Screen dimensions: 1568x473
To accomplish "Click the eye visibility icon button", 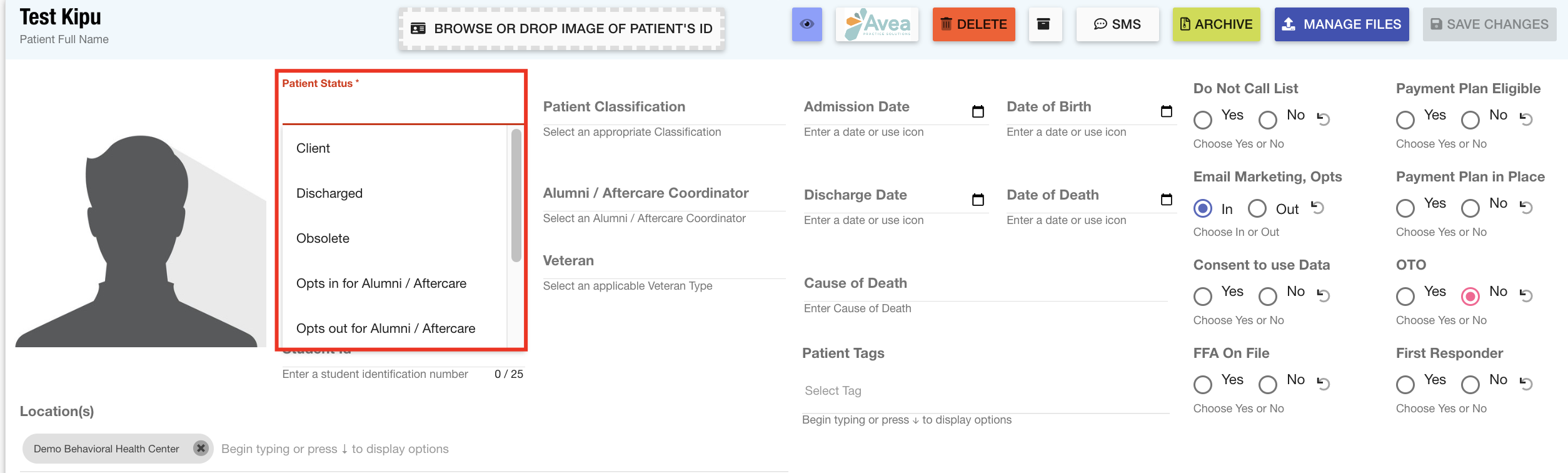I will coord(807,24).
